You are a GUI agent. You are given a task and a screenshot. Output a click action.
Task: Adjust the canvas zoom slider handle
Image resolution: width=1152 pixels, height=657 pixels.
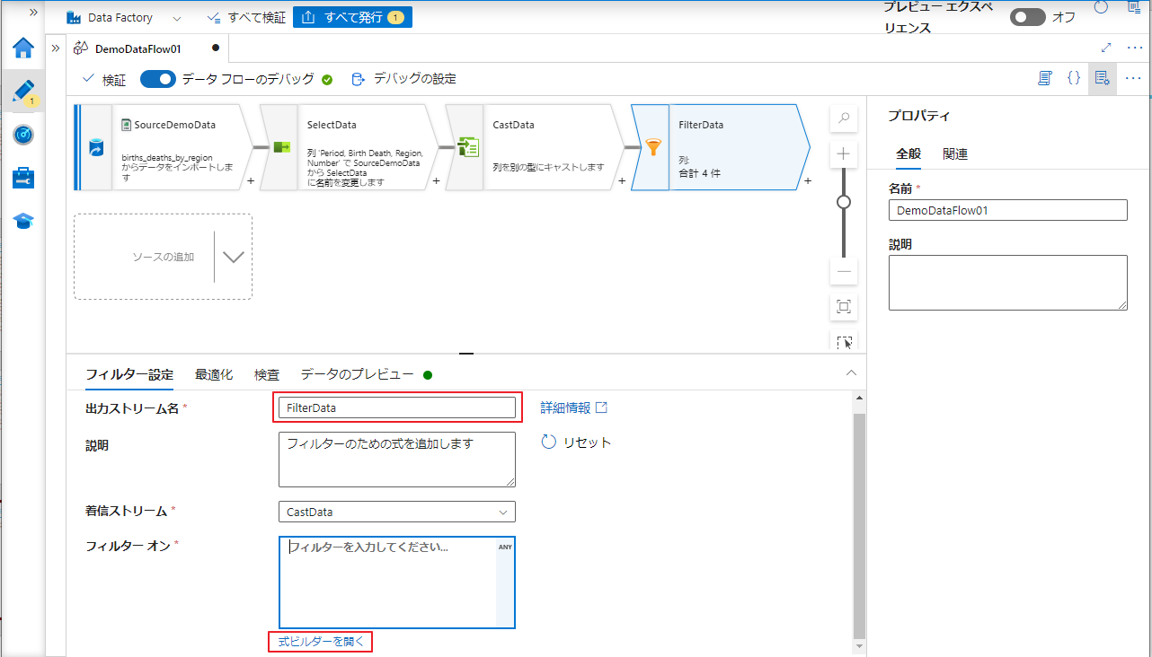coord(843,202)
